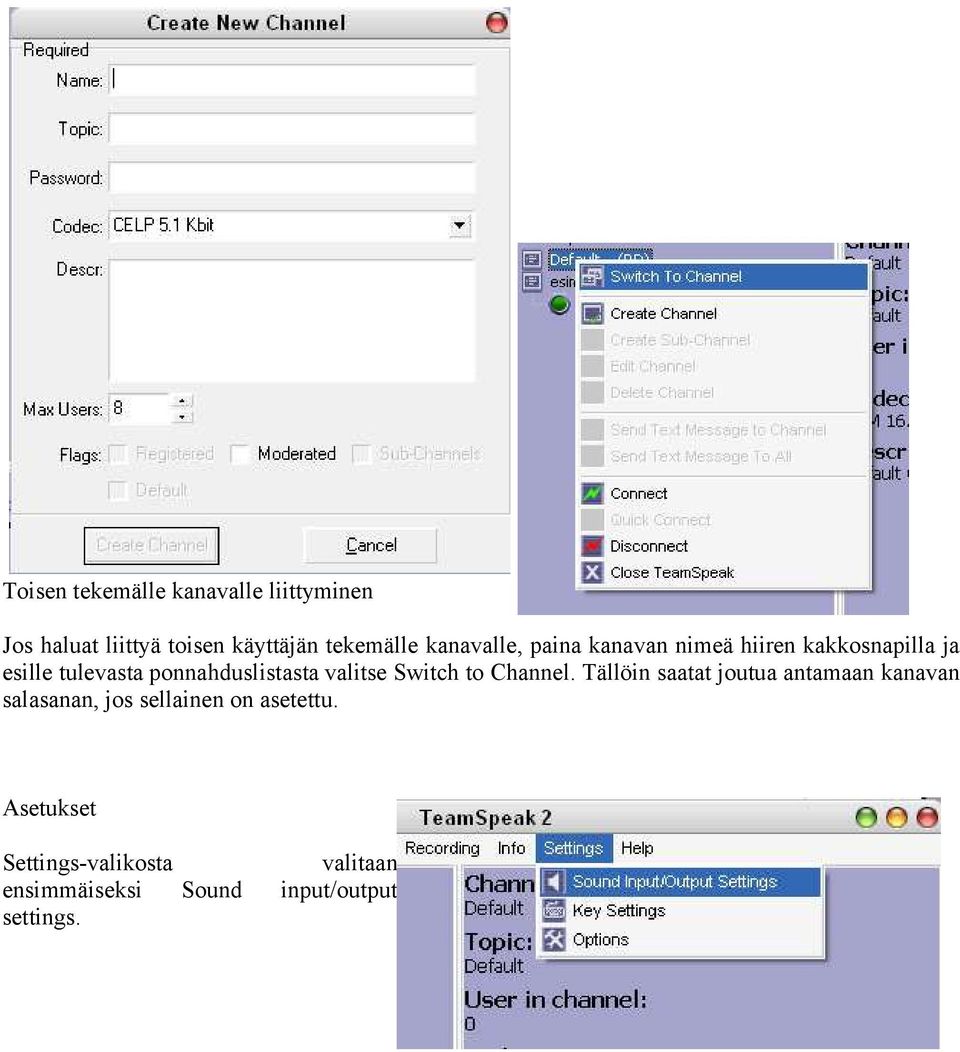Screen dimensions: 960x1052
Task: Choose Create Channel from context menu
Action: click(x=723, y=313)
